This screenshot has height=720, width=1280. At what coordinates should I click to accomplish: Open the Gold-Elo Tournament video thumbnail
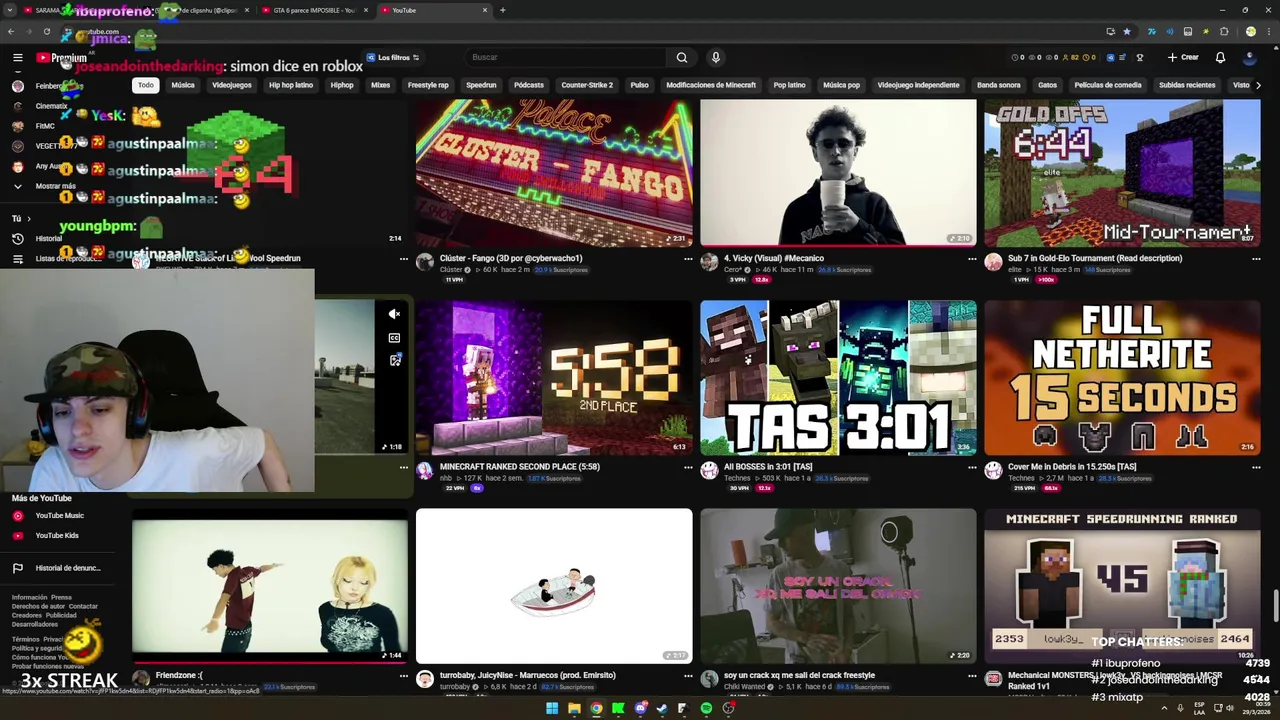tap(1122, 171)
